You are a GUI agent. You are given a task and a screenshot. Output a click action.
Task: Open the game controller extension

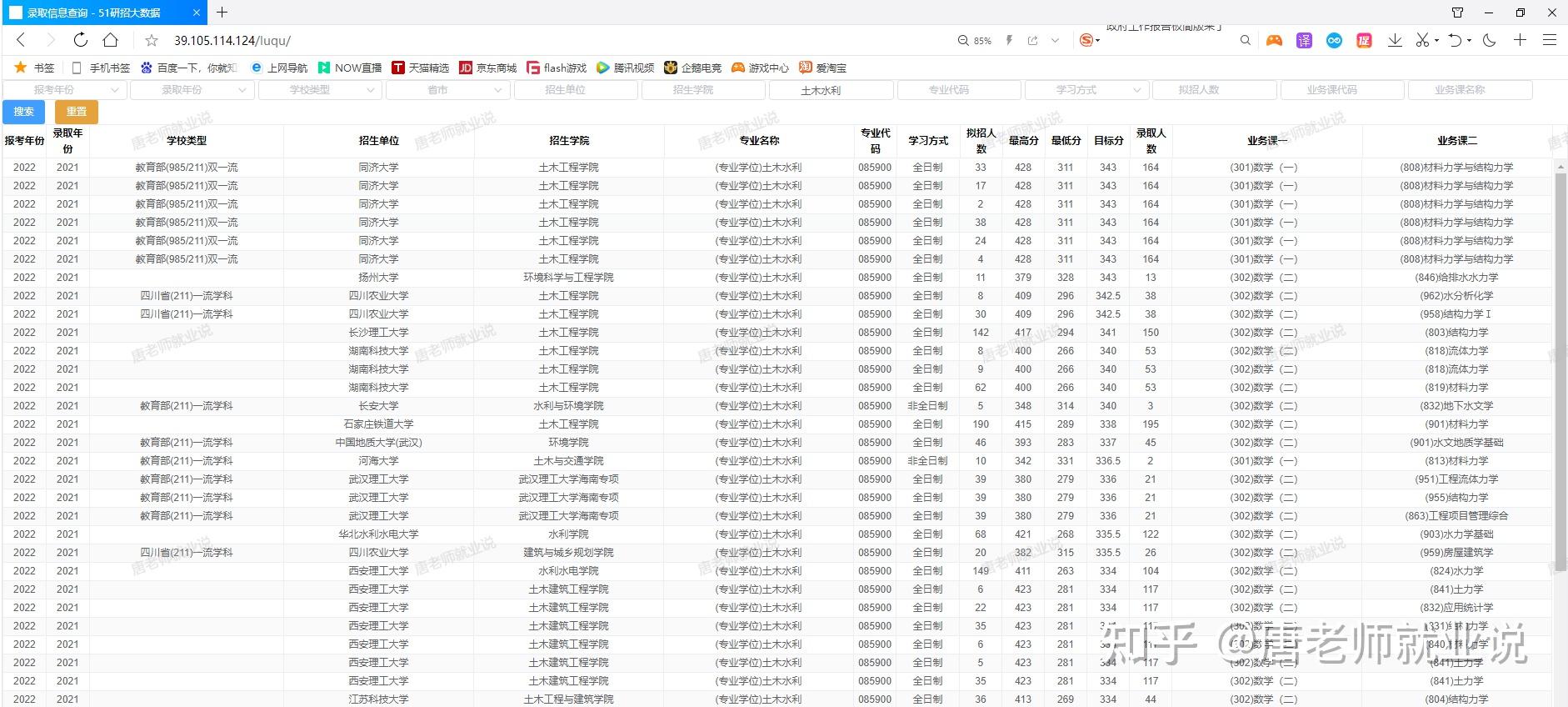[x=1274, y=40]
